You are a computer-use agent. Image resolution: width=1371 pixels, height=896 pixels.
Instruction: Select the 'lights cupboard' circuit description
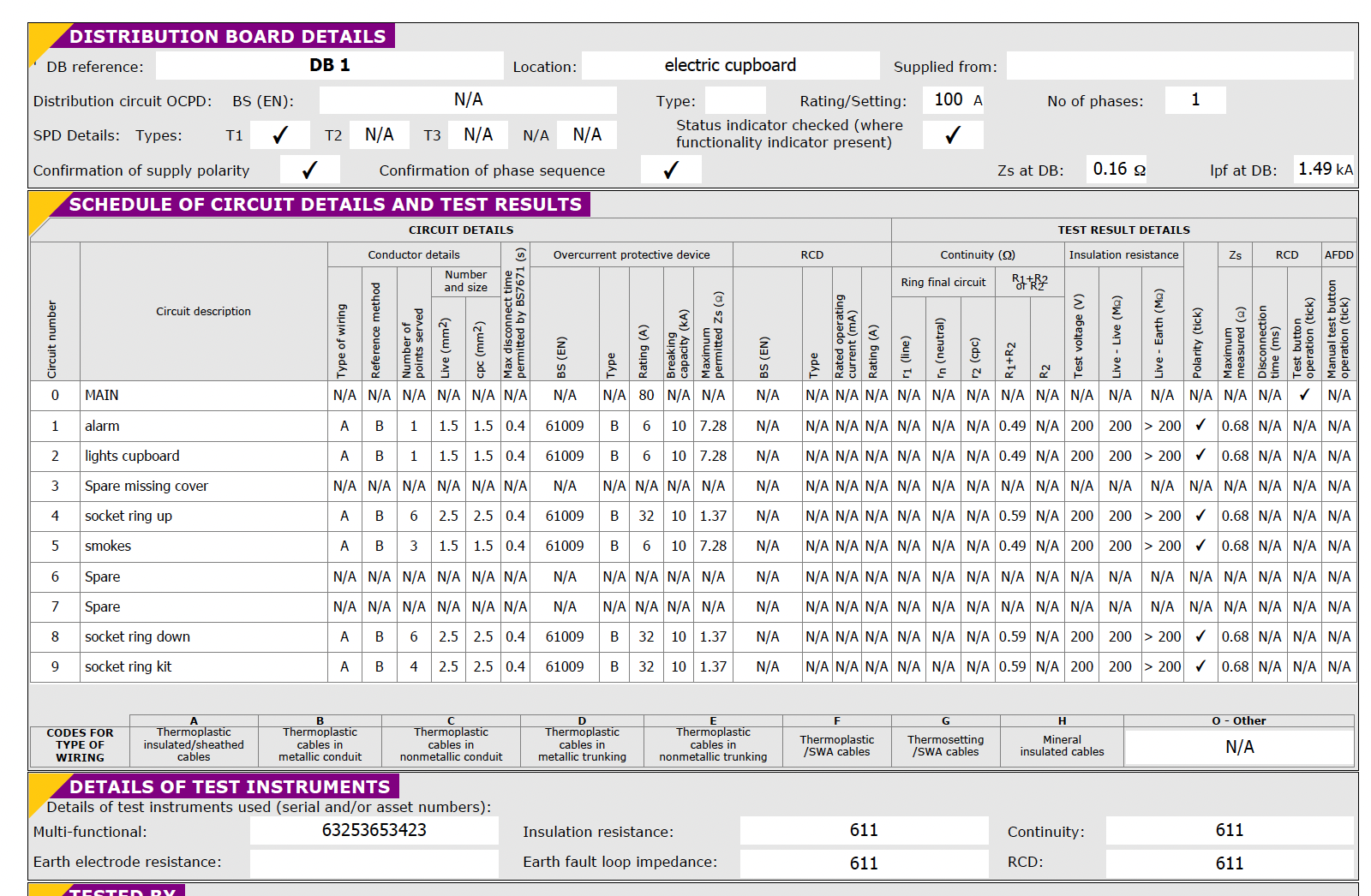(204, 456)
